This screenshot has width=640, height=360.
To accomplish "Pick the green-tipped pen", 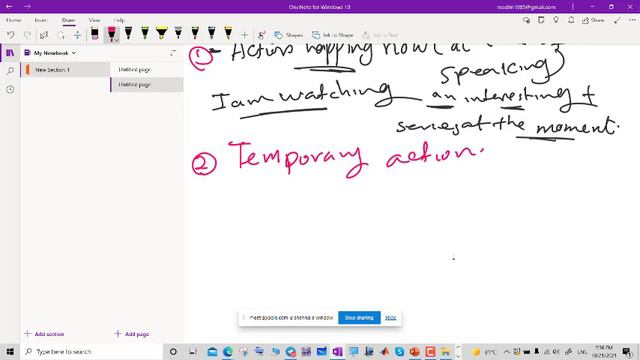I will click(145, 33).
